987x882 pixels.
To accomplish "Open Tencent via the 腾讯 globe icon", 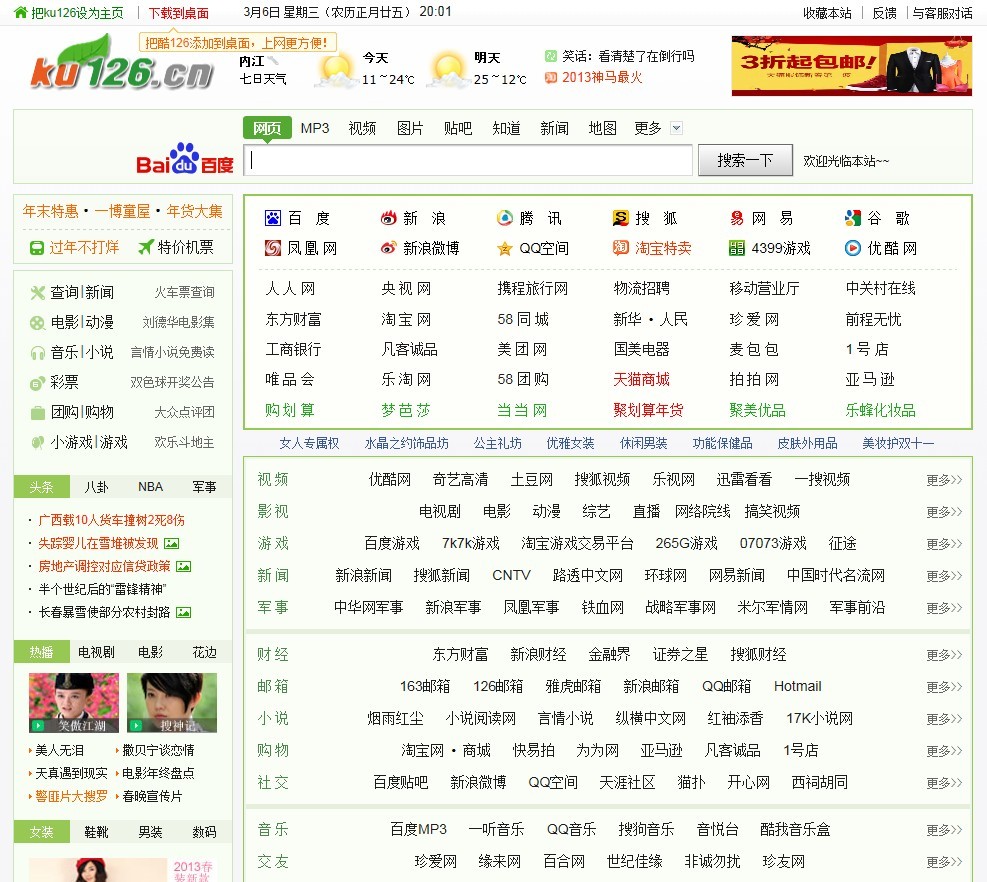I will tap(503, 217).
